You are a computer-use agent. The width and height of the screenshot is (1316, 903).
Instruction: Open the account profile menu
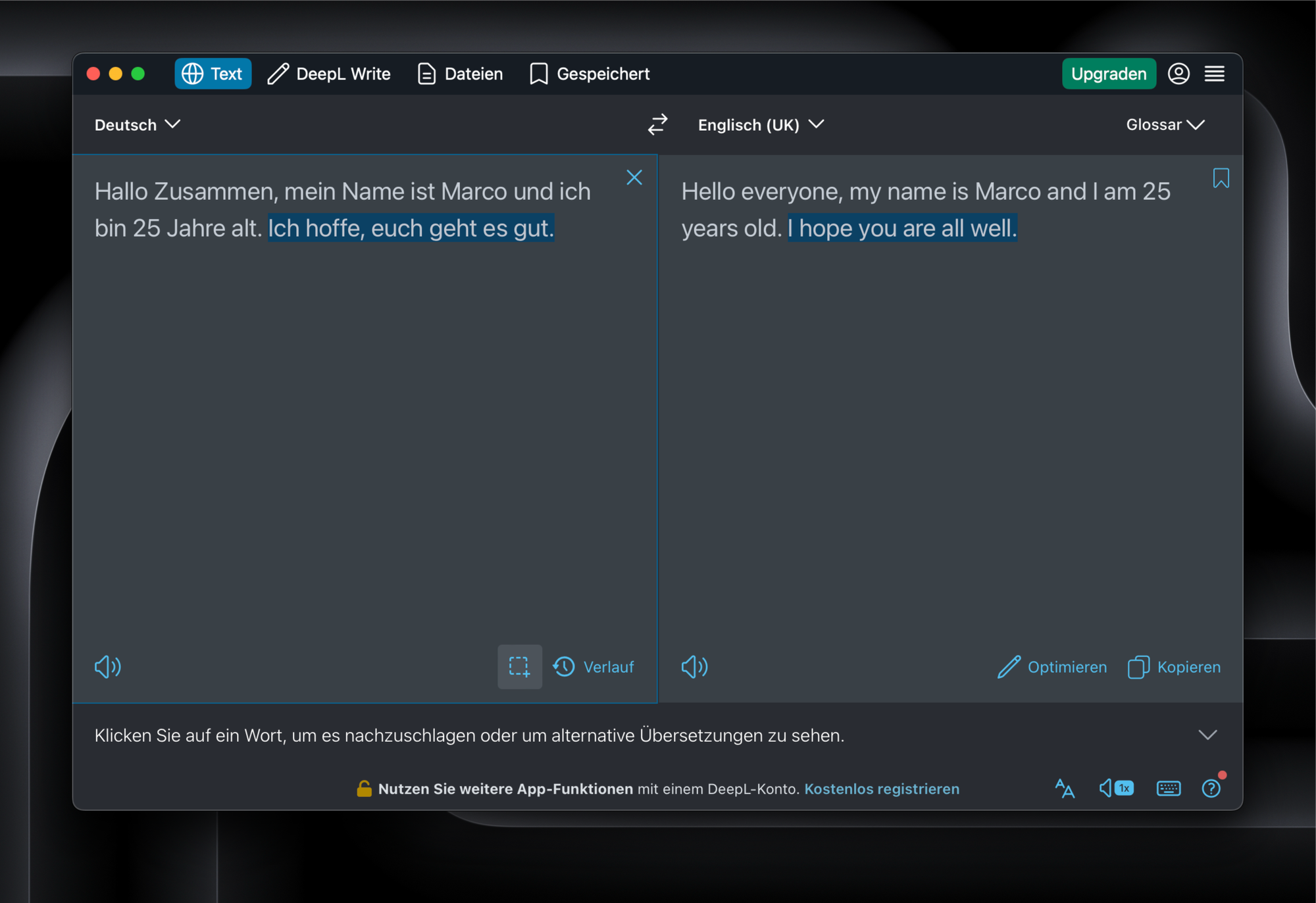point(1178,74)
